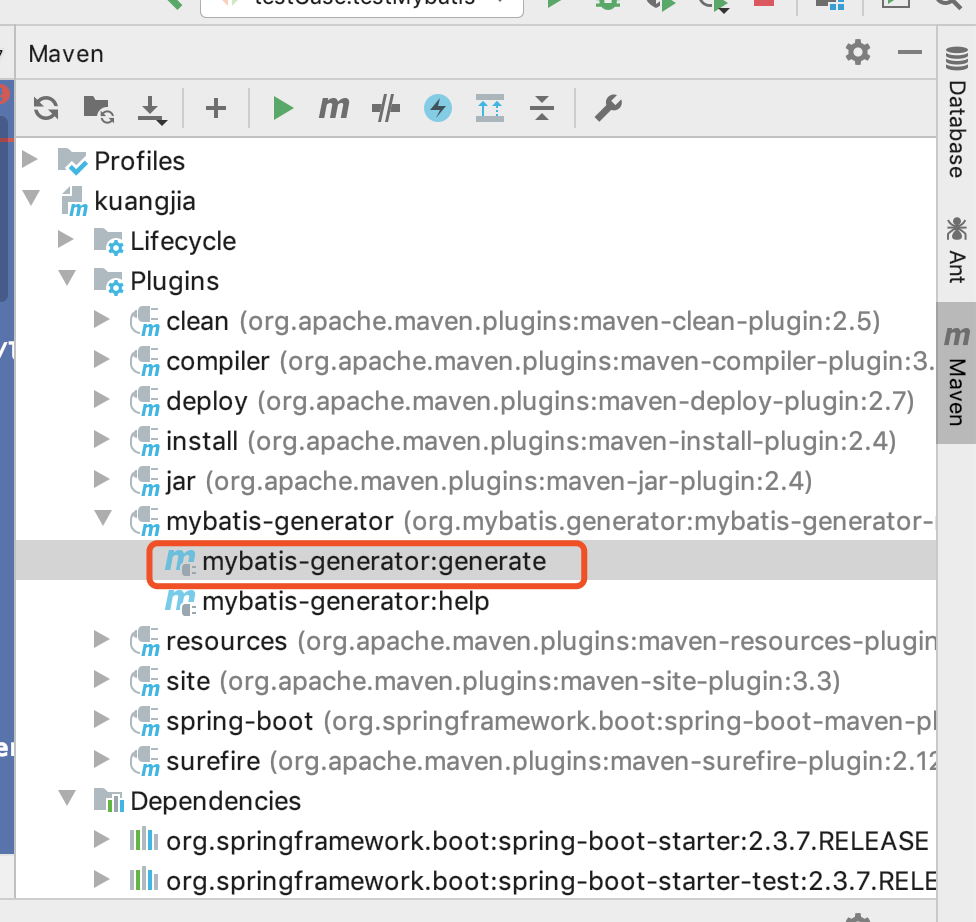Toggle Skip Tests mode
This screenshot has height=922, width=976.
pos(385,108)
